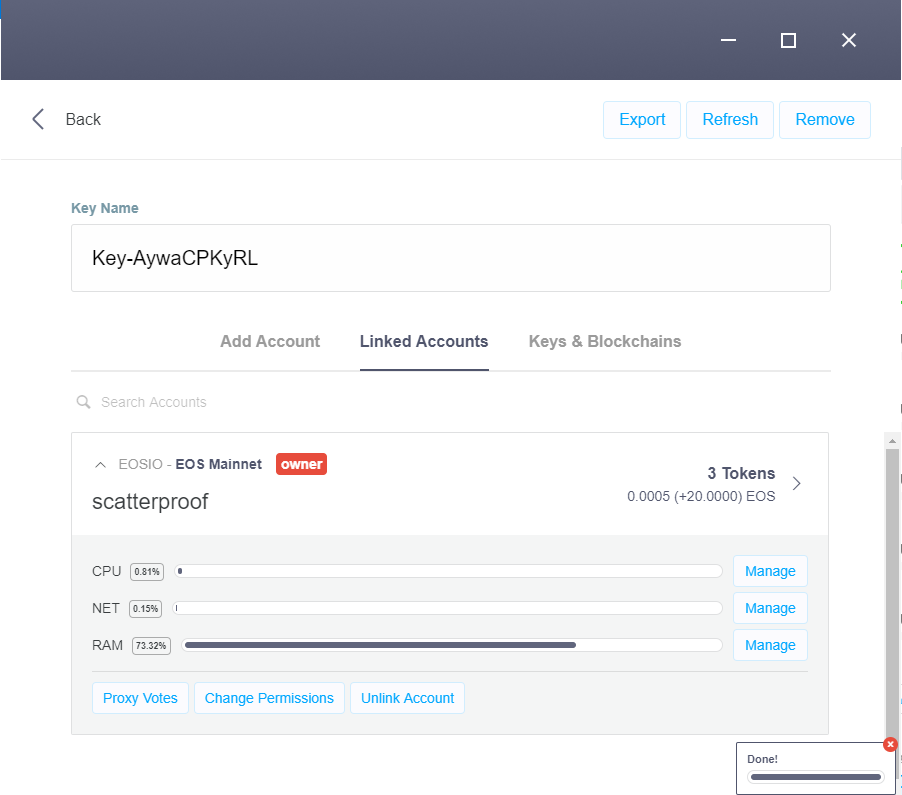902x795 pixels.
Task: Click the red owner badge
Action: (301, 464)
